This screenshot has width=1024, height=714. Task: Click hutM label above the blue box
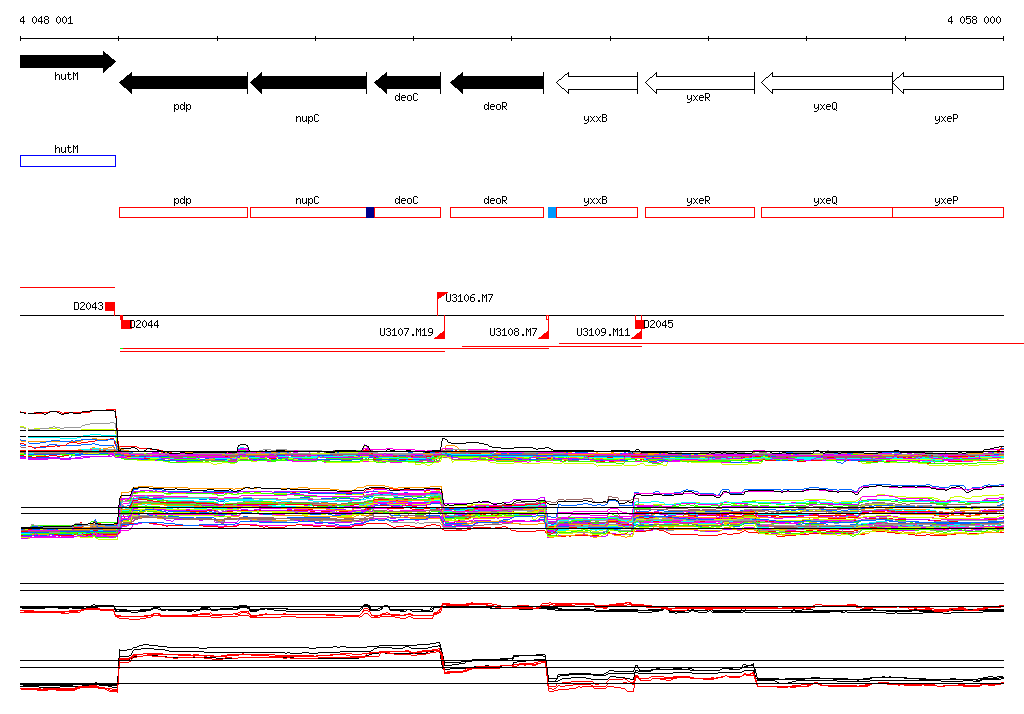click(67, 150)
